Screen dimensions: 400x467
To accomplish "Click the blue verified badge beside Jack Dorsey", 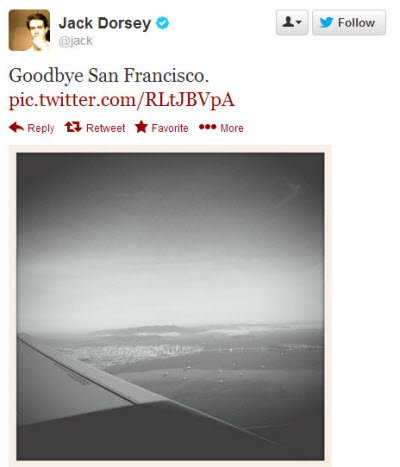I will [162, 23].
